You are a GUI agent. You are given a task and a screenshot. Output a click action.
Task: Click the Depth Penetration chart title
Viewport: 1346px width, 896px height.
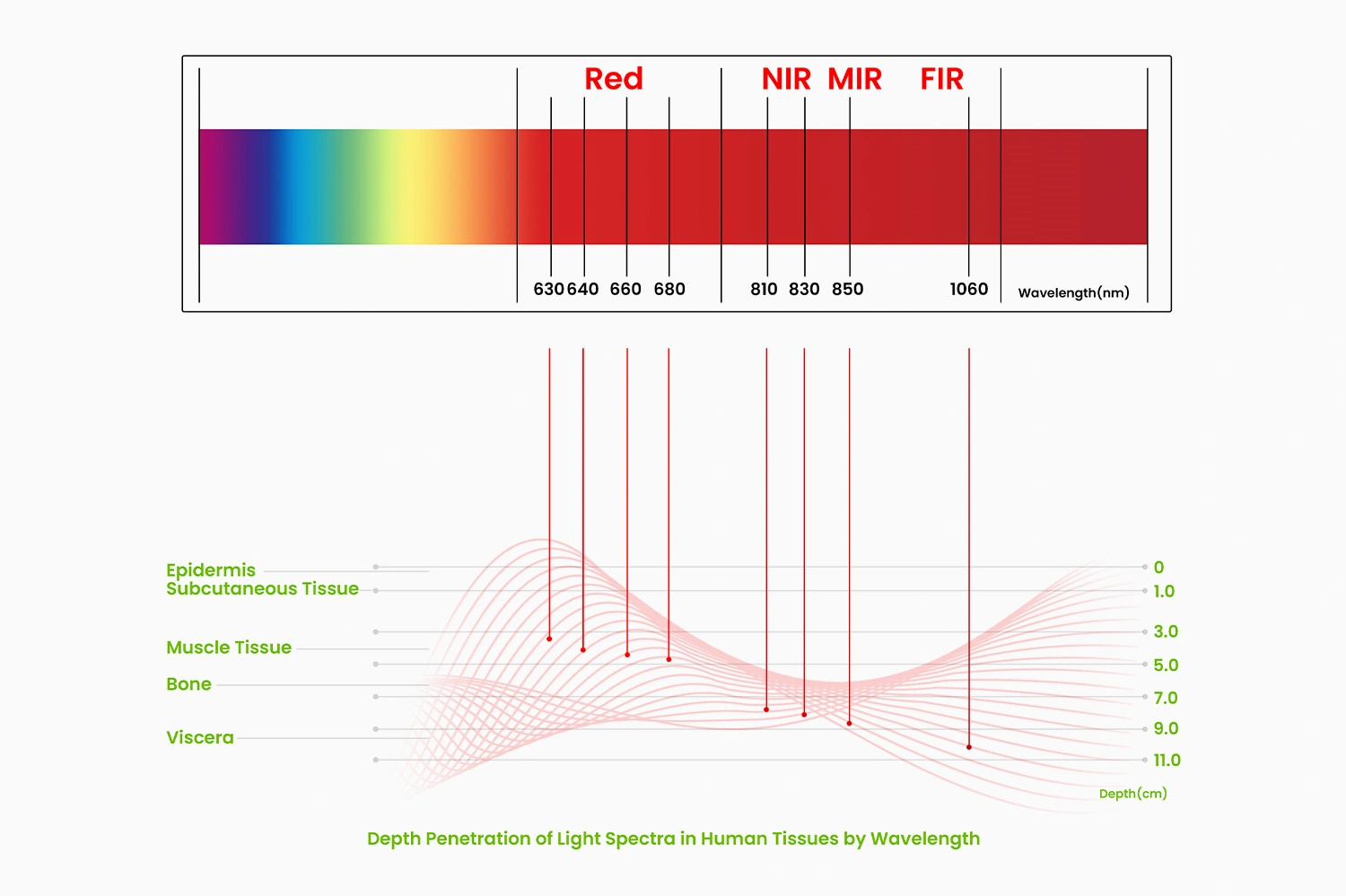pyautogui.click(x=673, y=839)
